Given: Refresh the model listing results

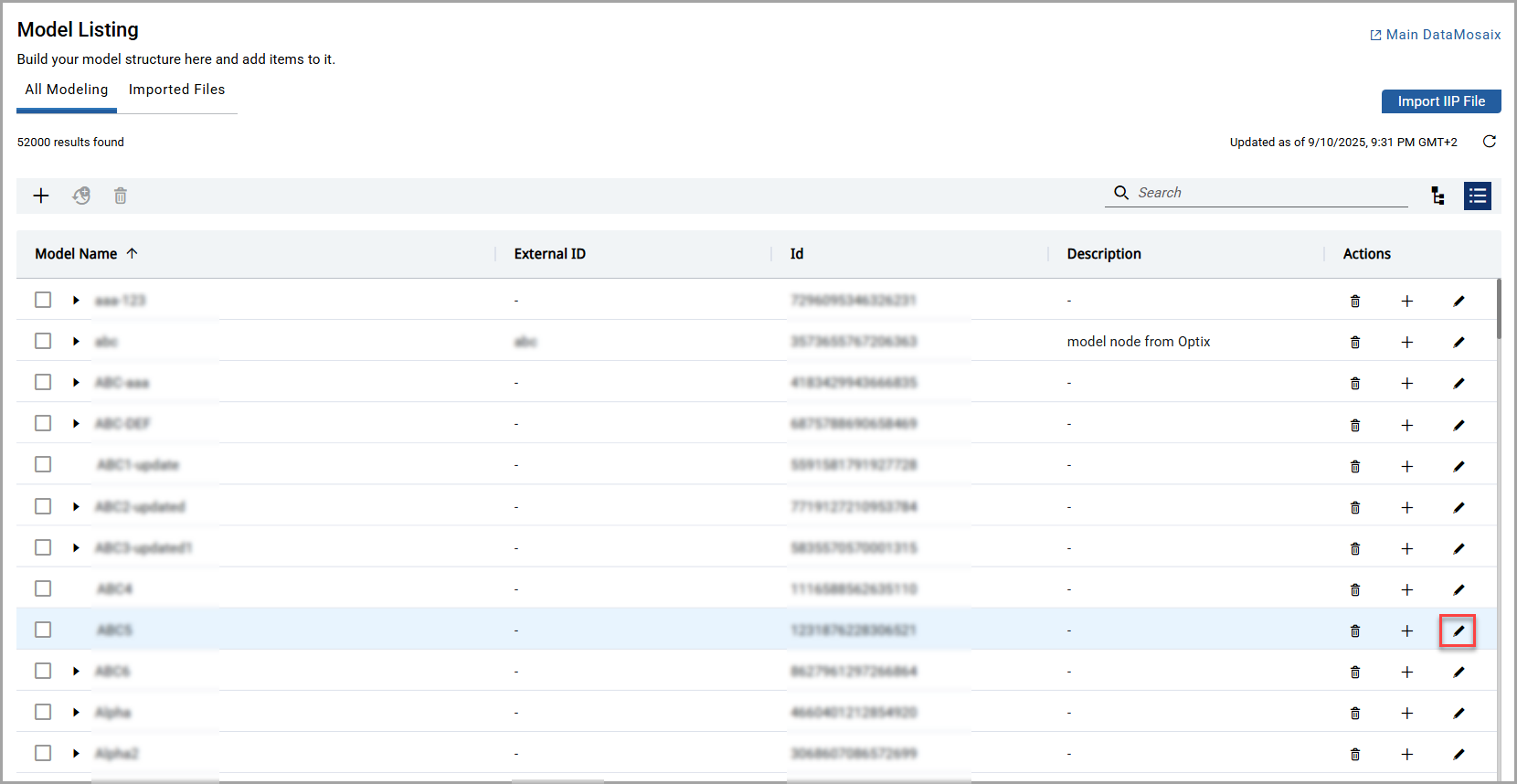Looking at the screenshot, I should [1489, 142].
